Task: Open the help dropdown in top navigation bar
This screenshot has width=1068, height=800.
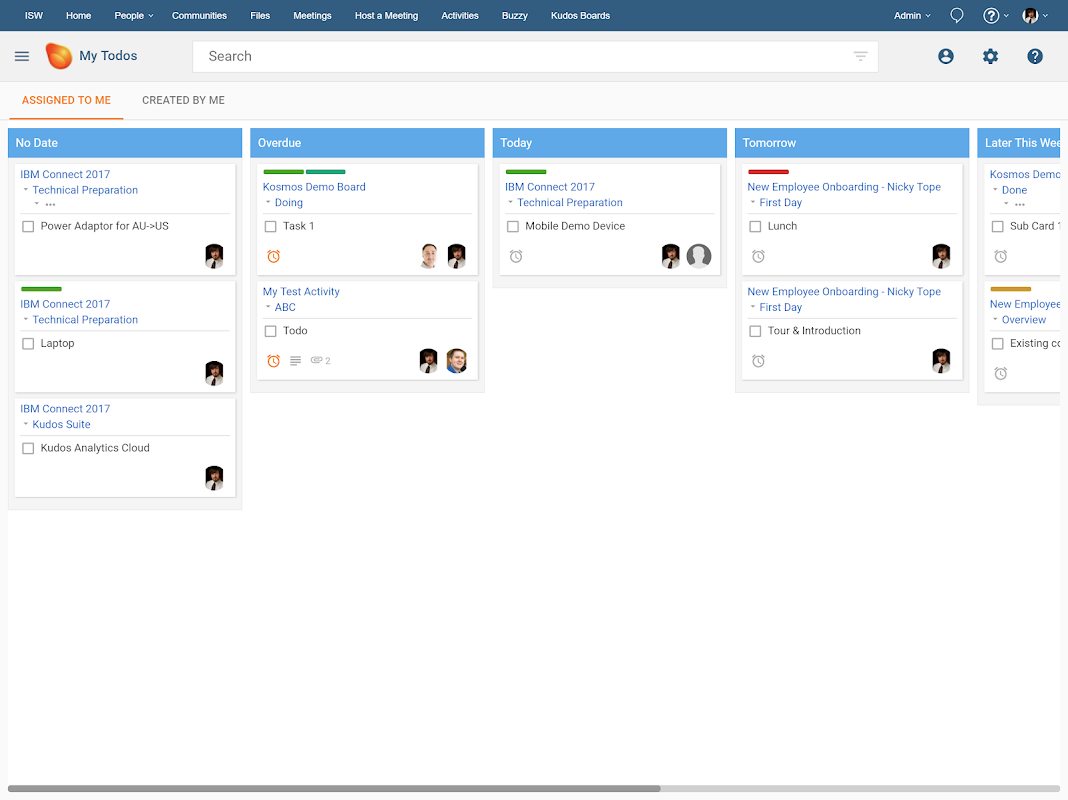Action: tap(995, 16)
